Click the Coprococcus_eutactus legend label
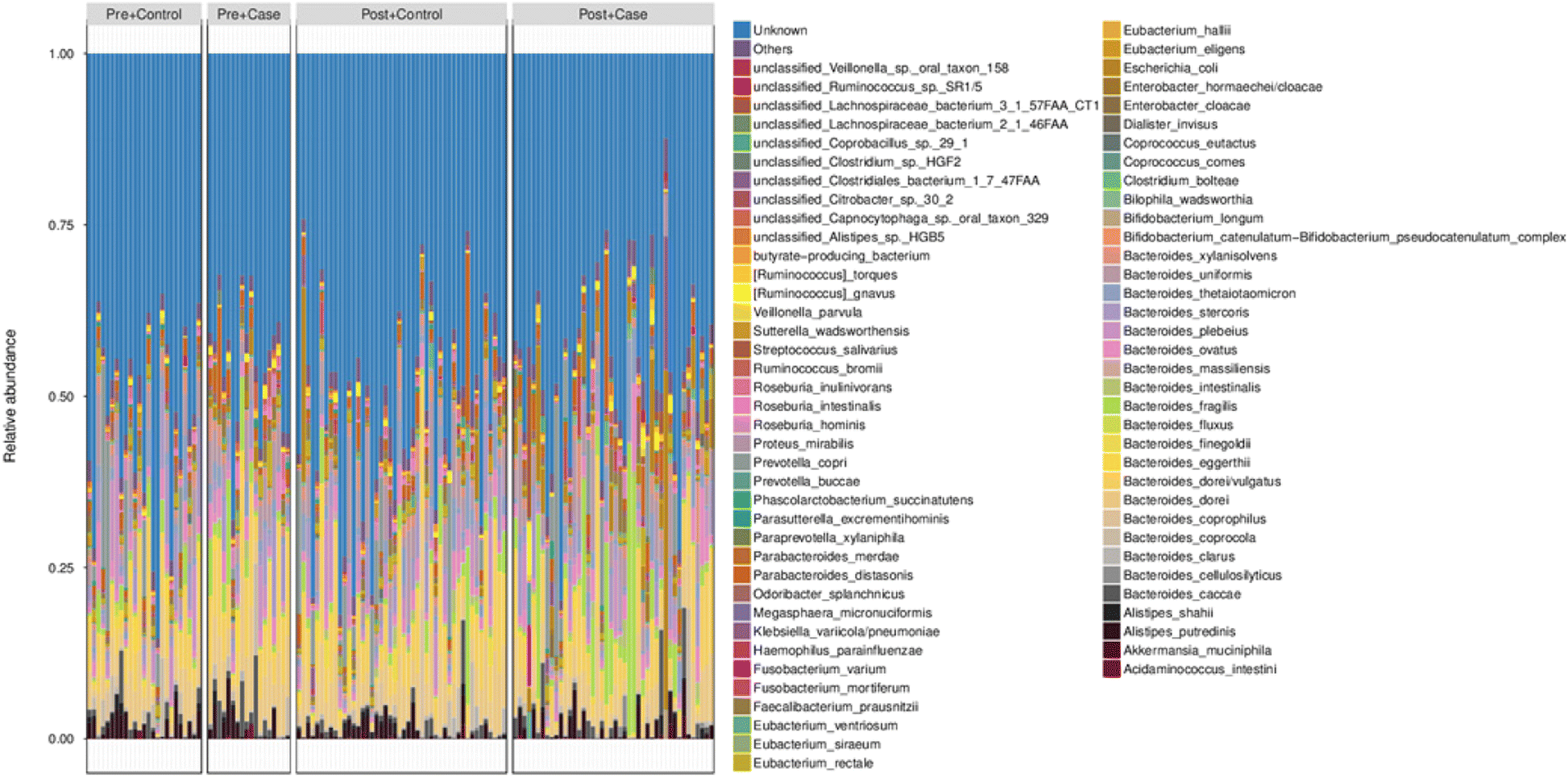The height and width of the screenshot is (778, 1568). pyautogui.click(x=1189, y=143)
